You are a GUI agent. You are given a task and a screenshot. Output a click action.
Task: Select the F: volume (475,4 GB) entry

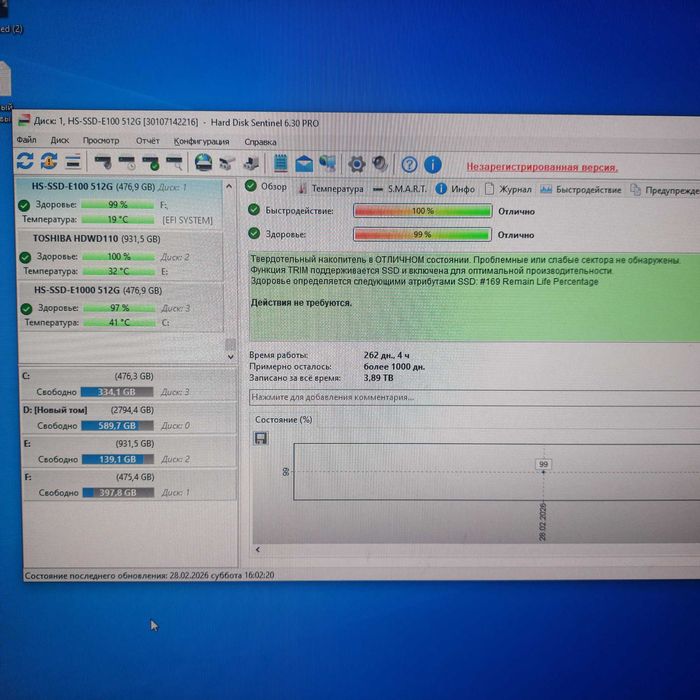(130, 485)
